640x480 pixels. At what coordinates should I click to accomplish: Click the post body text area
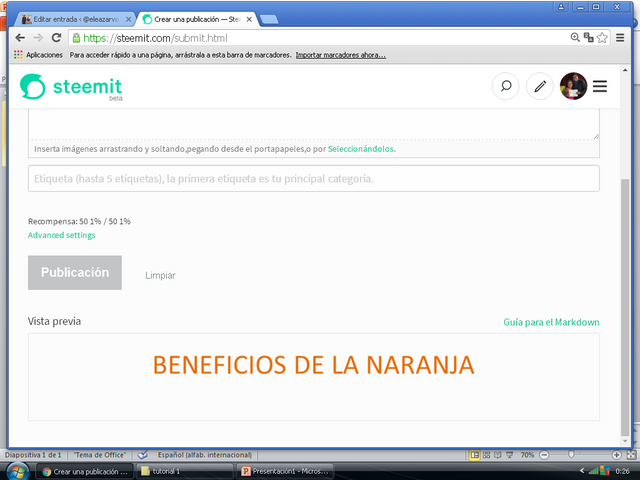coord(313,124)
